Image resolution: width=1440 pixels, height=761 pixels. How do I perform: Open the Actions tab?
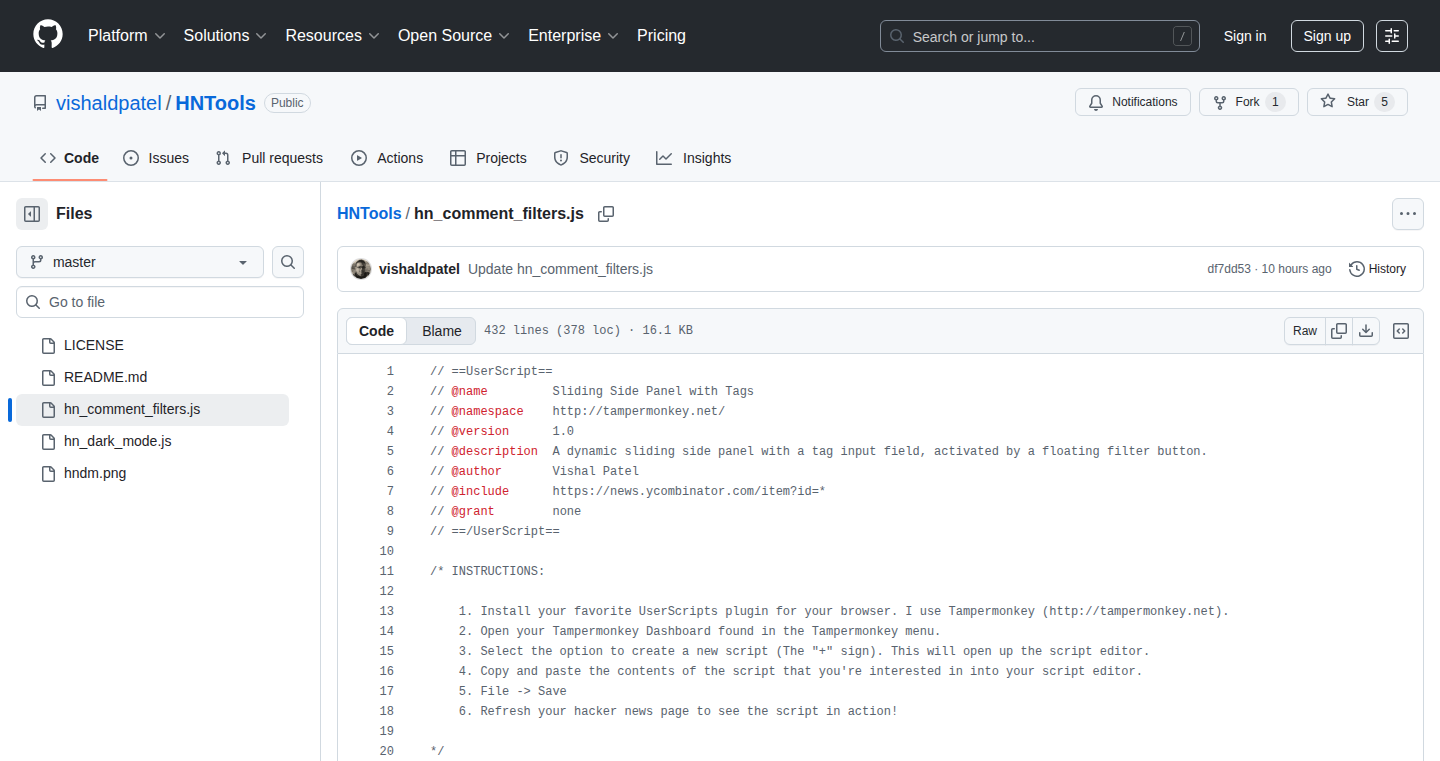(x=387, y=158)
